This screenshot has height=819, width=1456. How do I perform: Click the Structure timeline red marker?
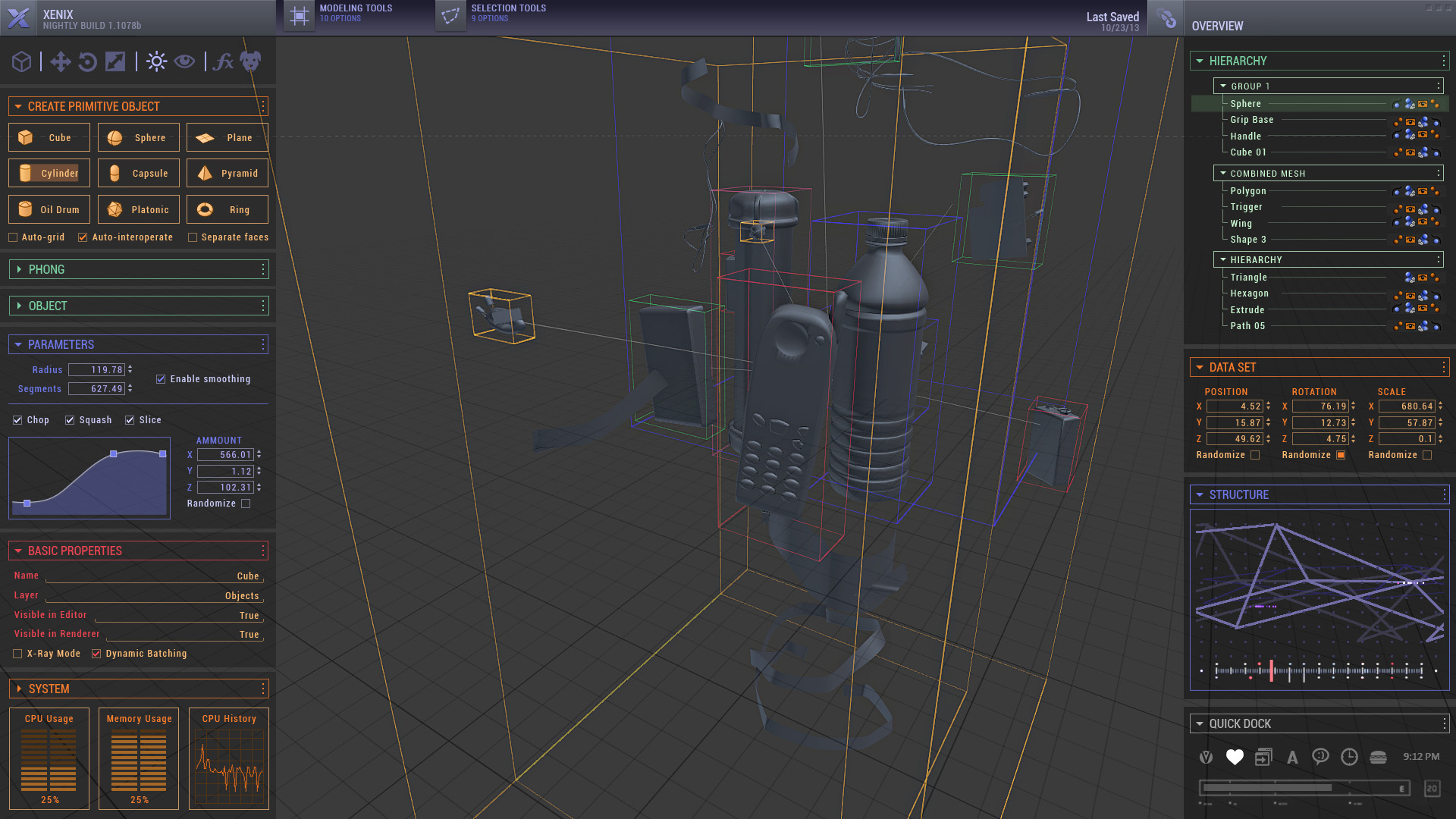[x=1272, y=670]
